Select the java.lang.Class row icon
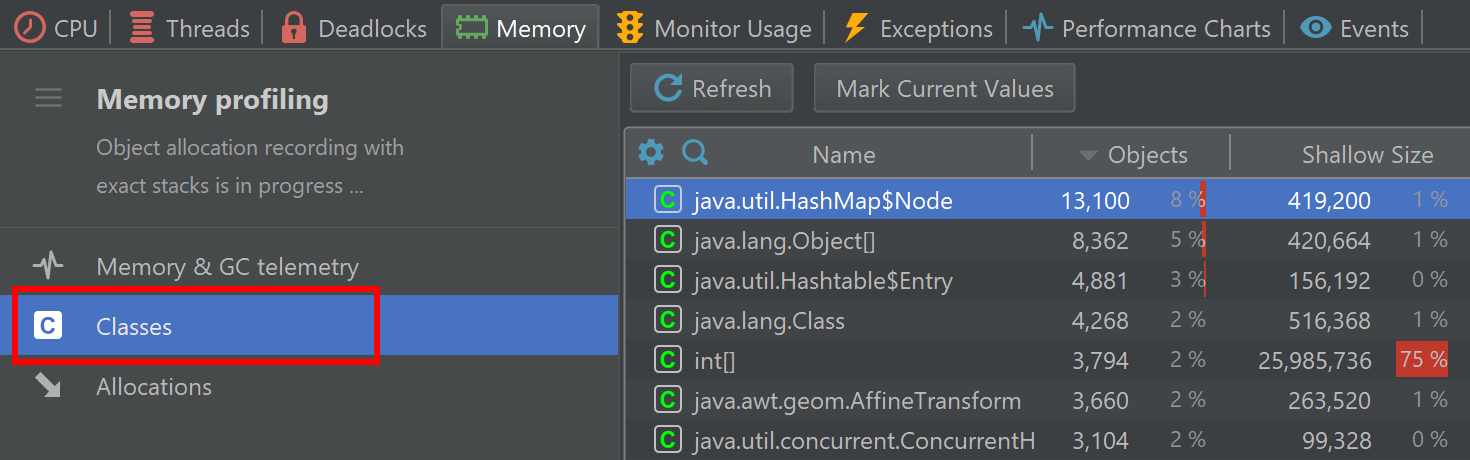 click(x=667, y=320)
